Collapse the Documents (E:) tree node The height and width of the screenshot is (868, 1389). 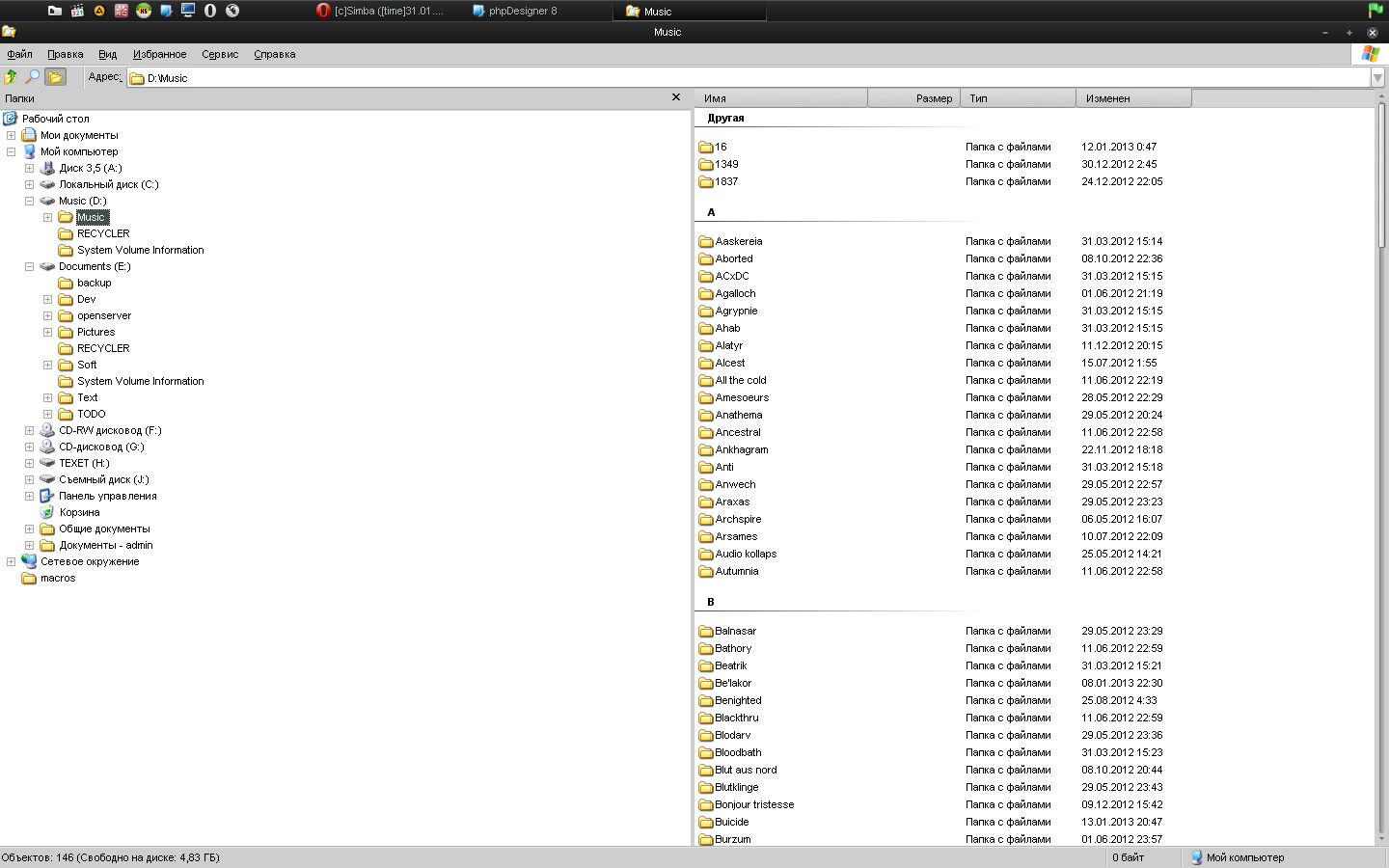pyautogui.click(x=29, y=266)
